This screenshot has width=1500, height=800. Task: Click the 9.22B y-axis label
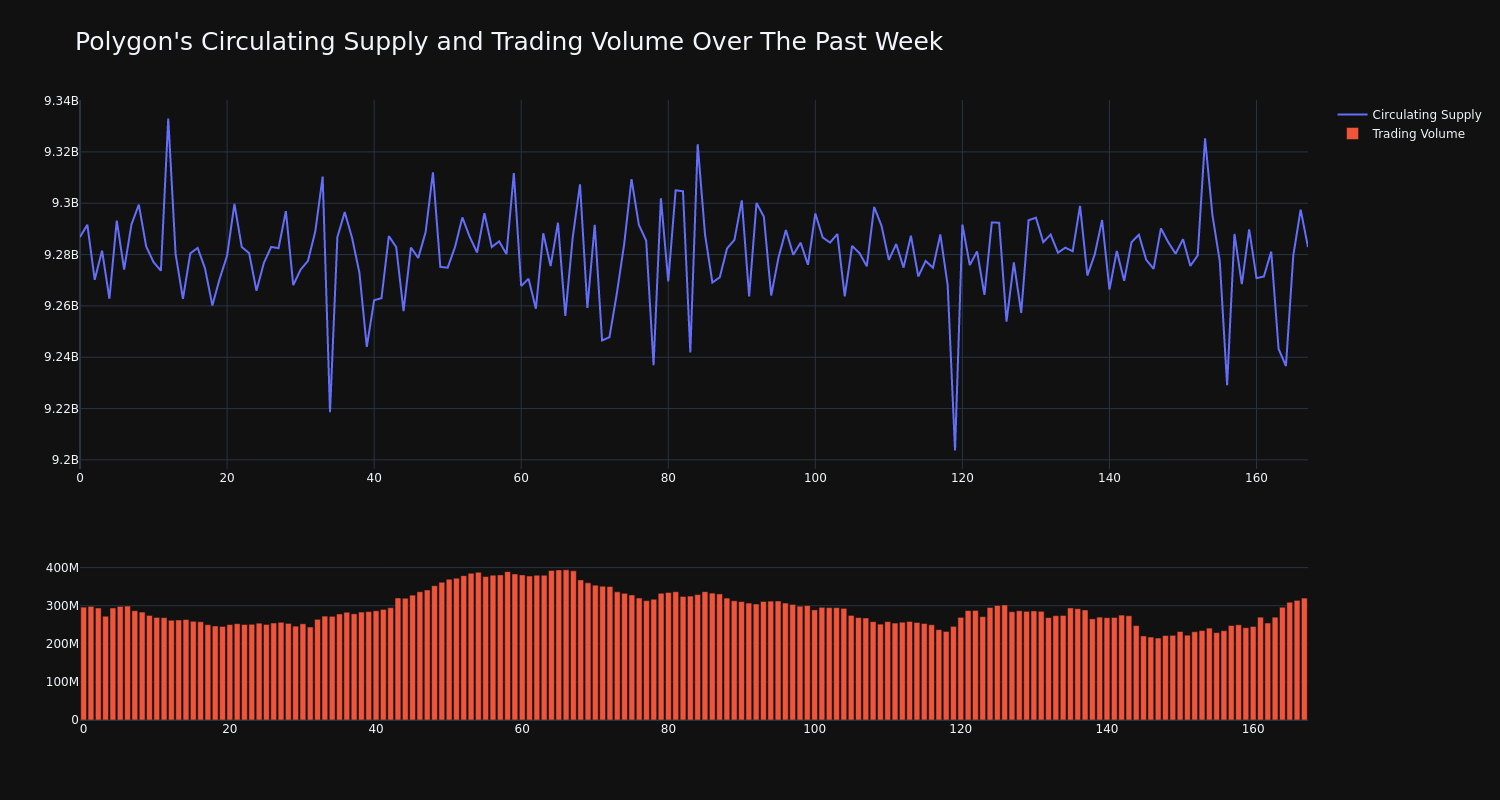61,409
